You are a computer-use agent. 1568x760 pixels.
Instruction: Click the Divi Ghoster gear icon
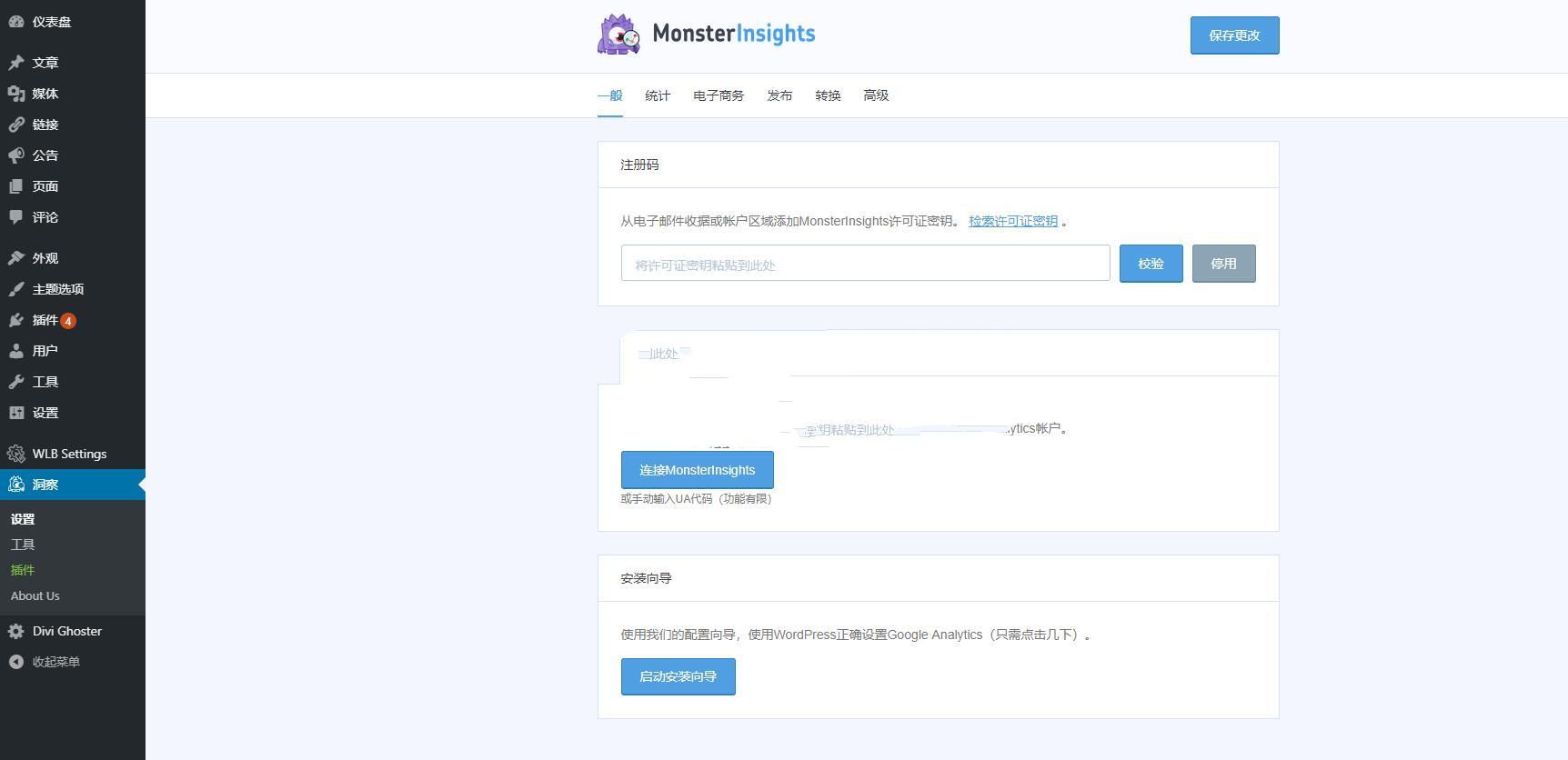coord(16,631)
